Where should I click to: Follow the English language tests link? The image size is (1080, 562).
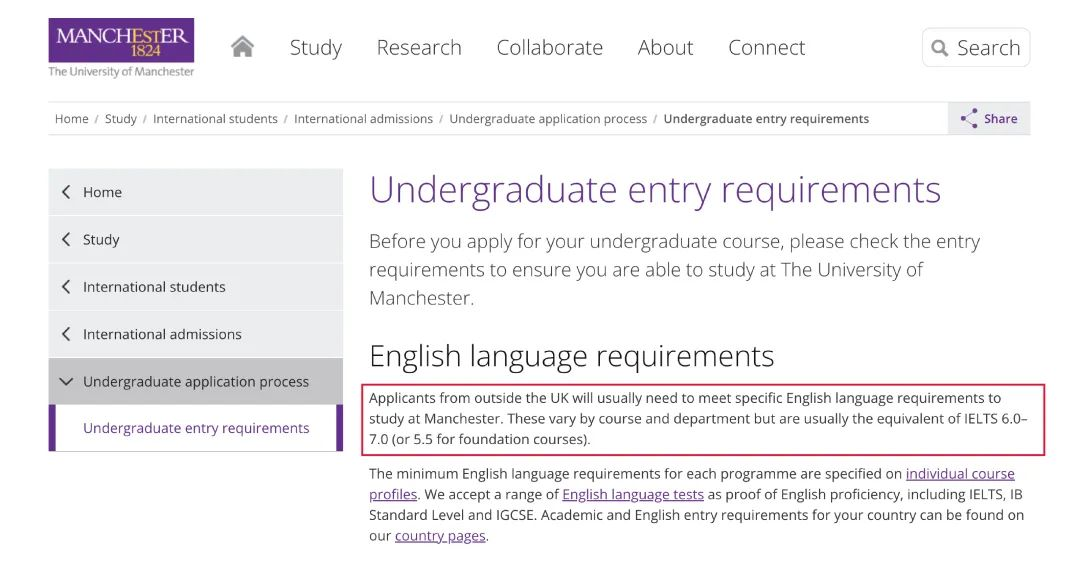(x=633, y=495)
